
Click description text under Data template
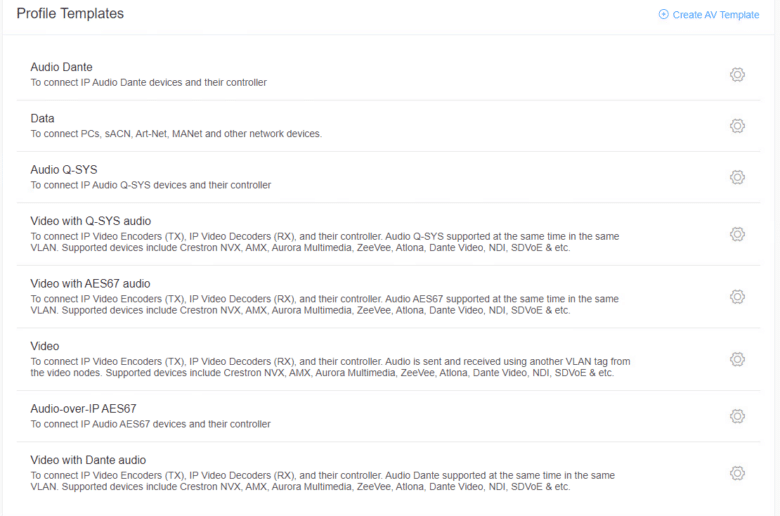coord(176,134)
